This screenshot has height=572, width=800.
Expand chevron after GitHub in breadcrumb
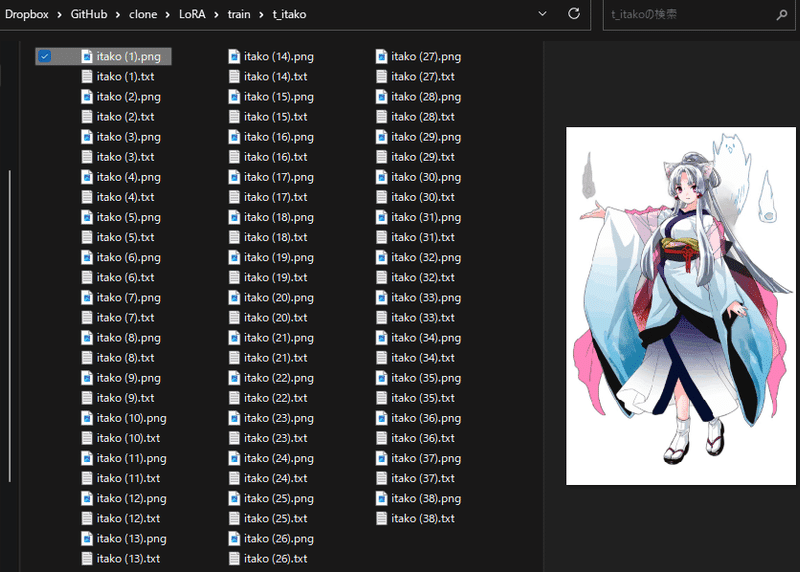(x=118, y=15)
